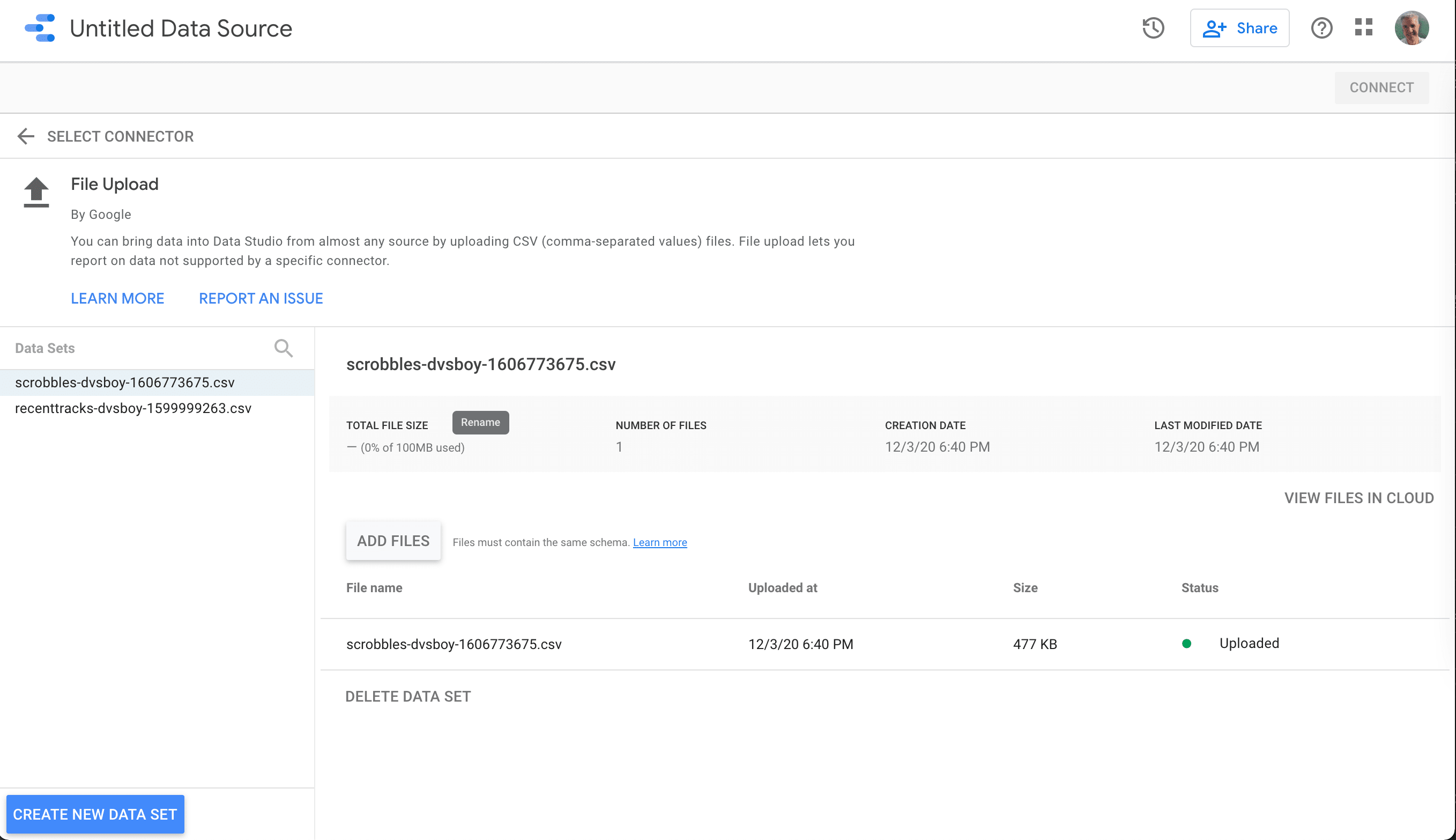
Task: Click the data set heading scrobbles-dvsboy-1606773675.csv to rename
Action: coord(481,365)
